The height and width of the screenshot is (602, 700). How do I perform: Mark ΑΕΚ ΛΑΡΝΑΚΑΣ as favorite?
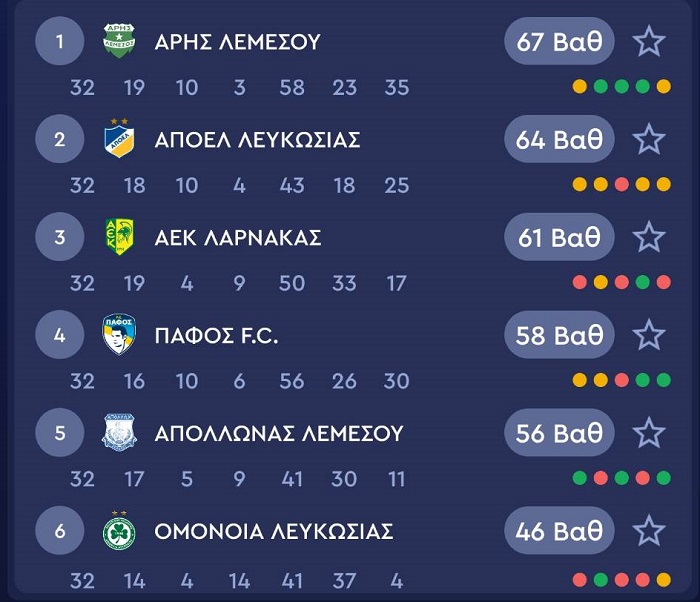pos(650,238)
